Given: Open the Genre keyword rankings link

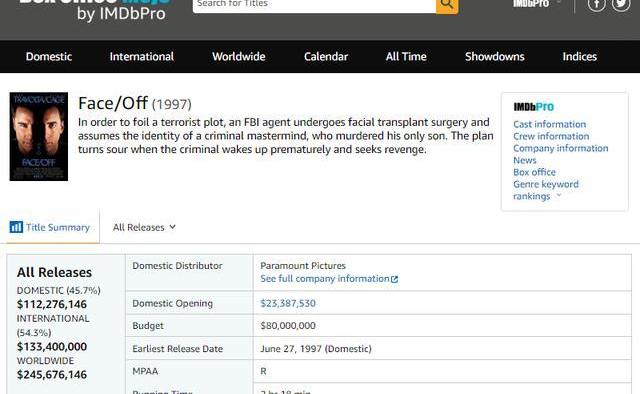Looking at the screenshot, I should coord(546,190).
